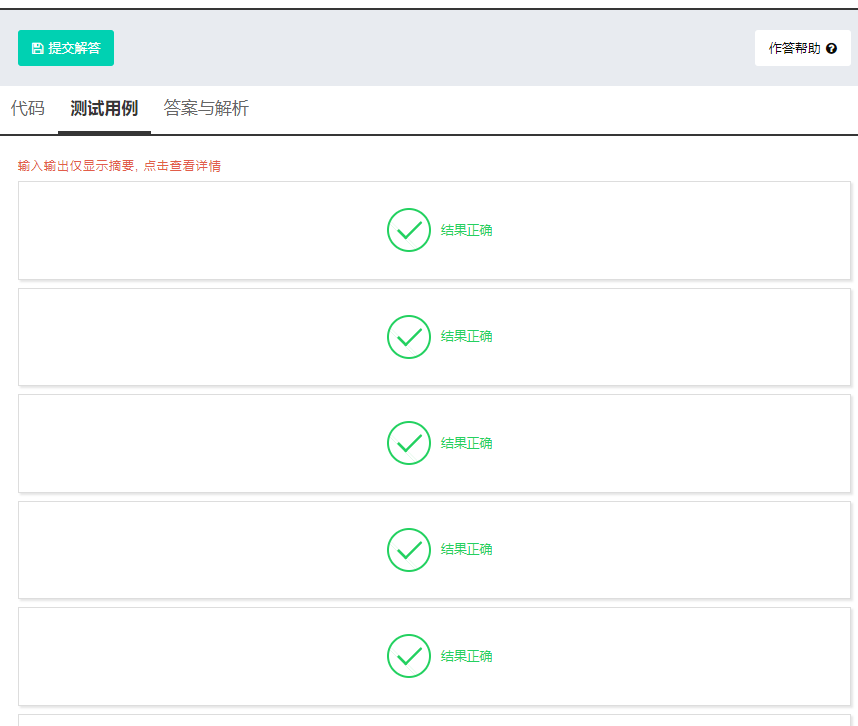Expand details via second 结果正确 label
858x726 pixels.
[467, 337]
